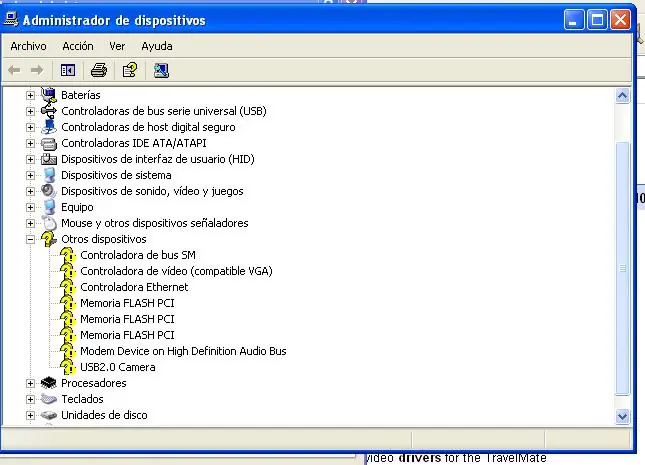Select the Procesadores category label

coord(94,383)
